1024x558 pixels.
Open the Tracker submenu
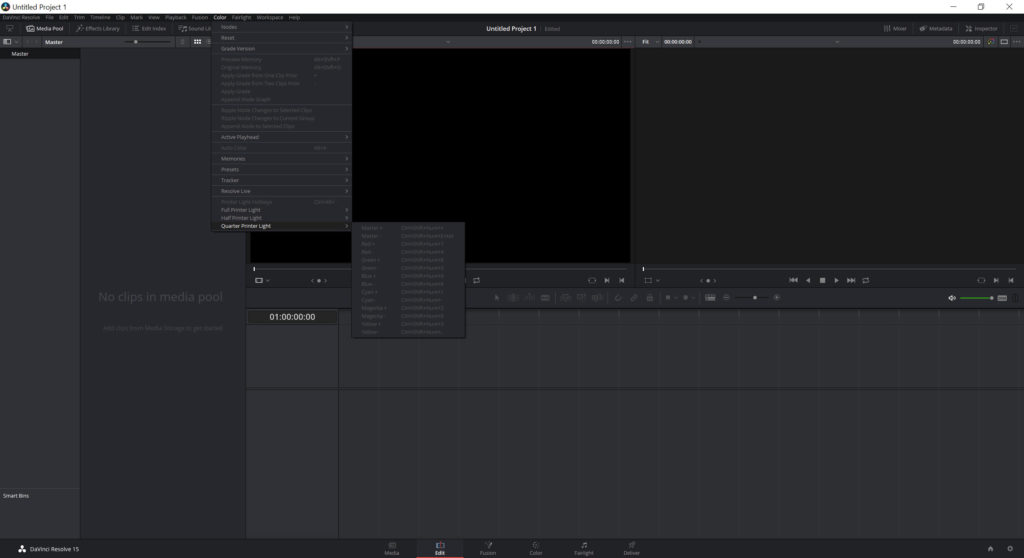coord(281,180)
